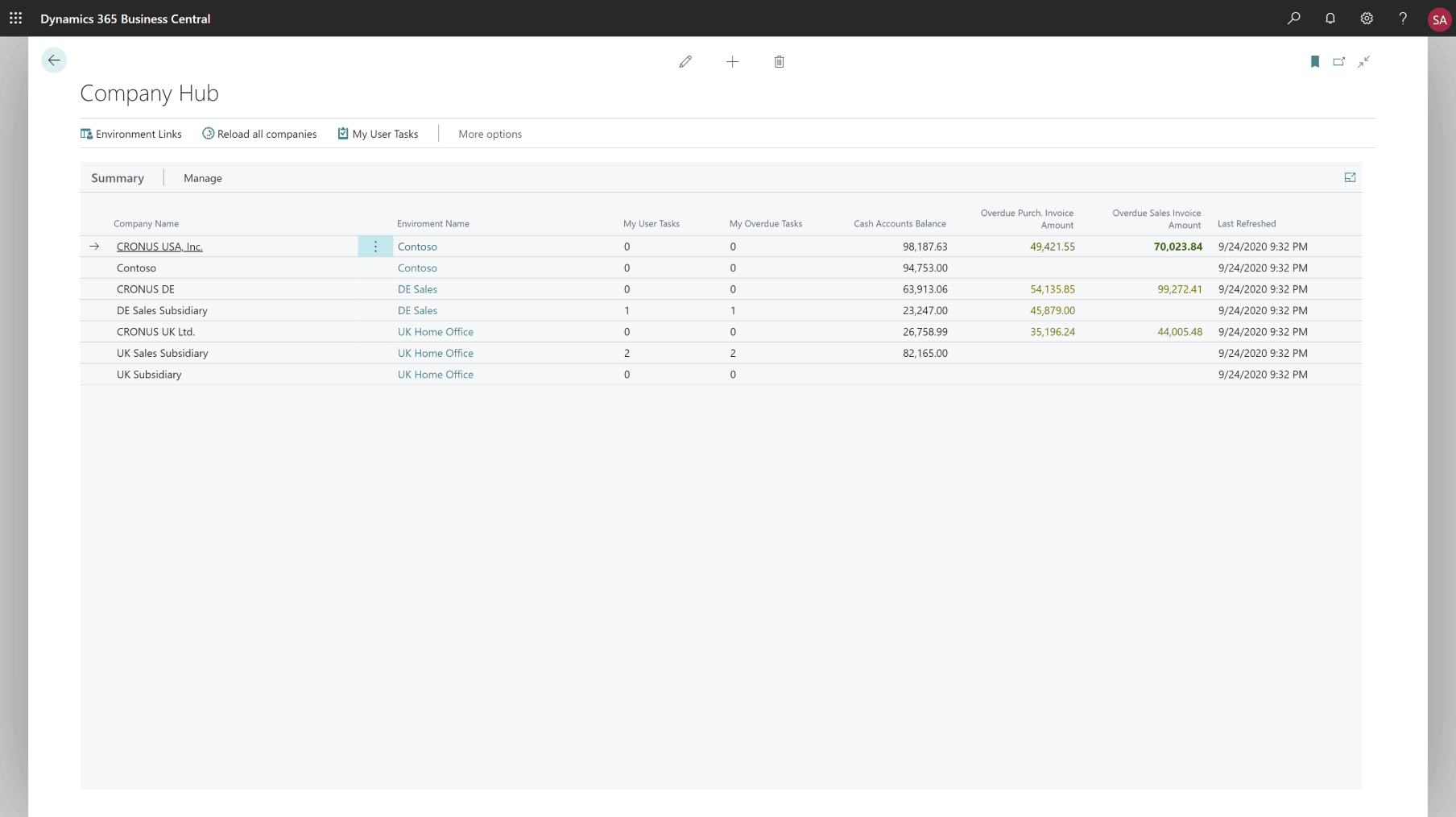The width and height of the screenshot is (1456, 817).
Task: Click overdue sales amount 99,272.41
Action: tap(1180, 289)
